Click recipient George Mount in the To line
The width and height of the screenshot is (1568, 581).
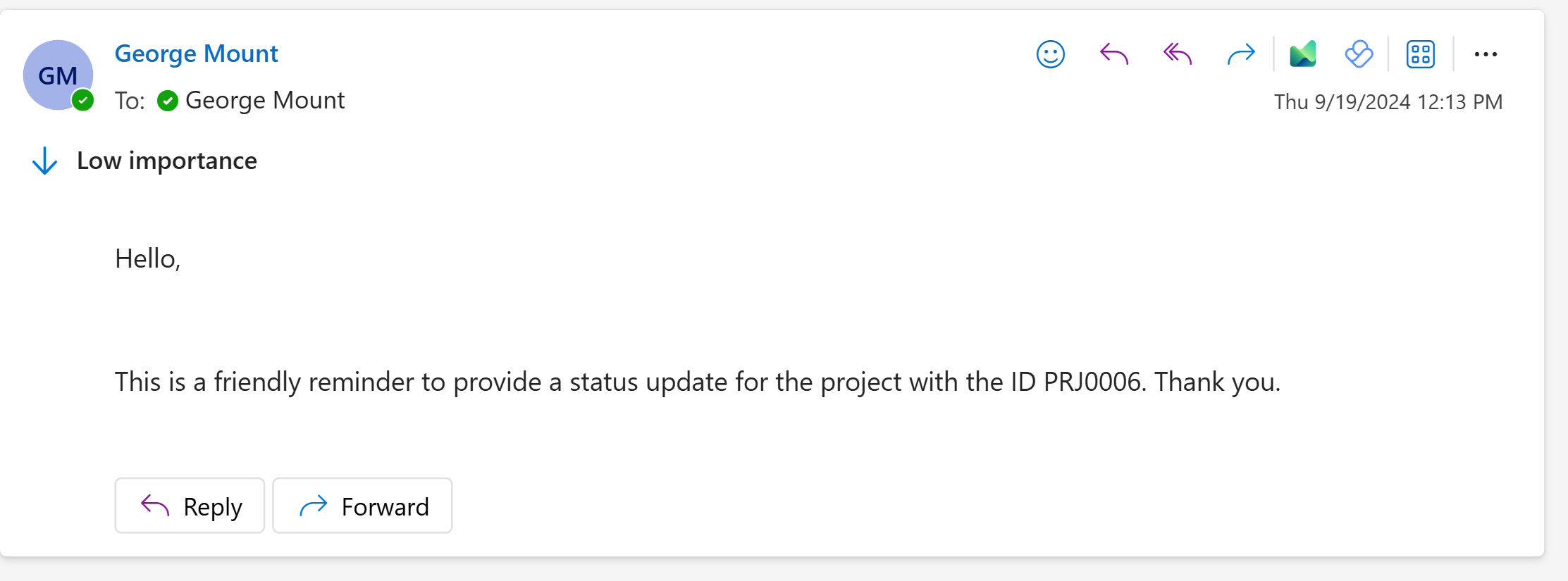point(265,101)
